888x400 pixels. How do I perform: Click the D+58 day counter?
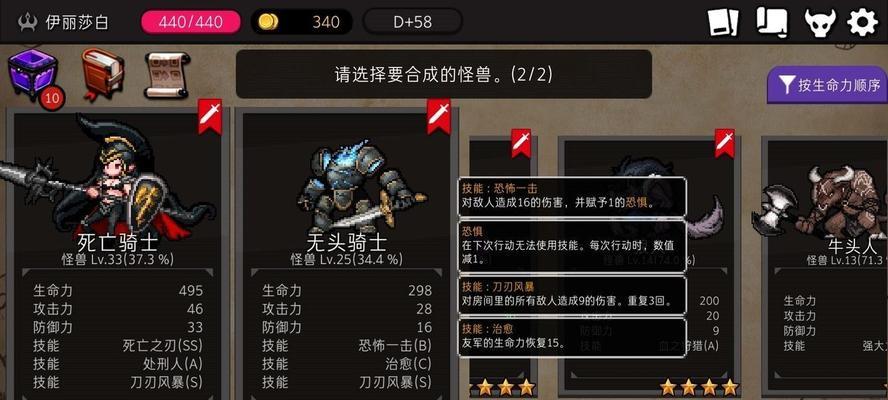(412, 22)
